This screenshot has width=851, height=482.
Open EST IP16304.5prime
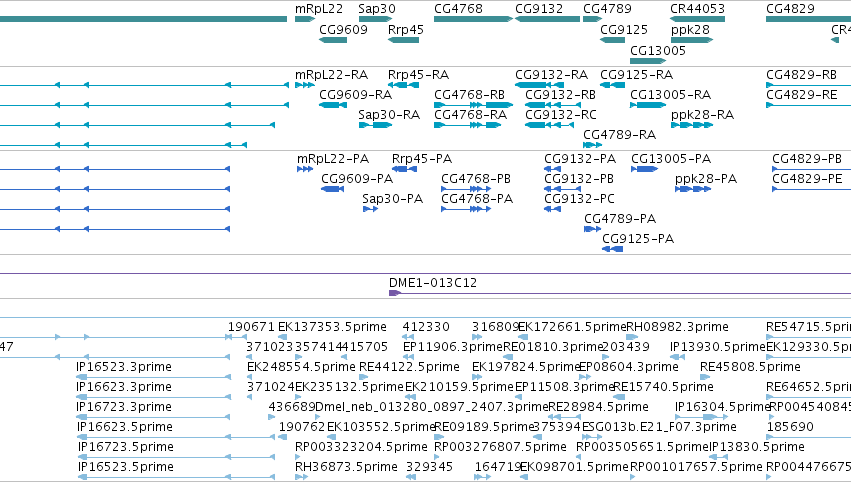click(x=722, y=407)
